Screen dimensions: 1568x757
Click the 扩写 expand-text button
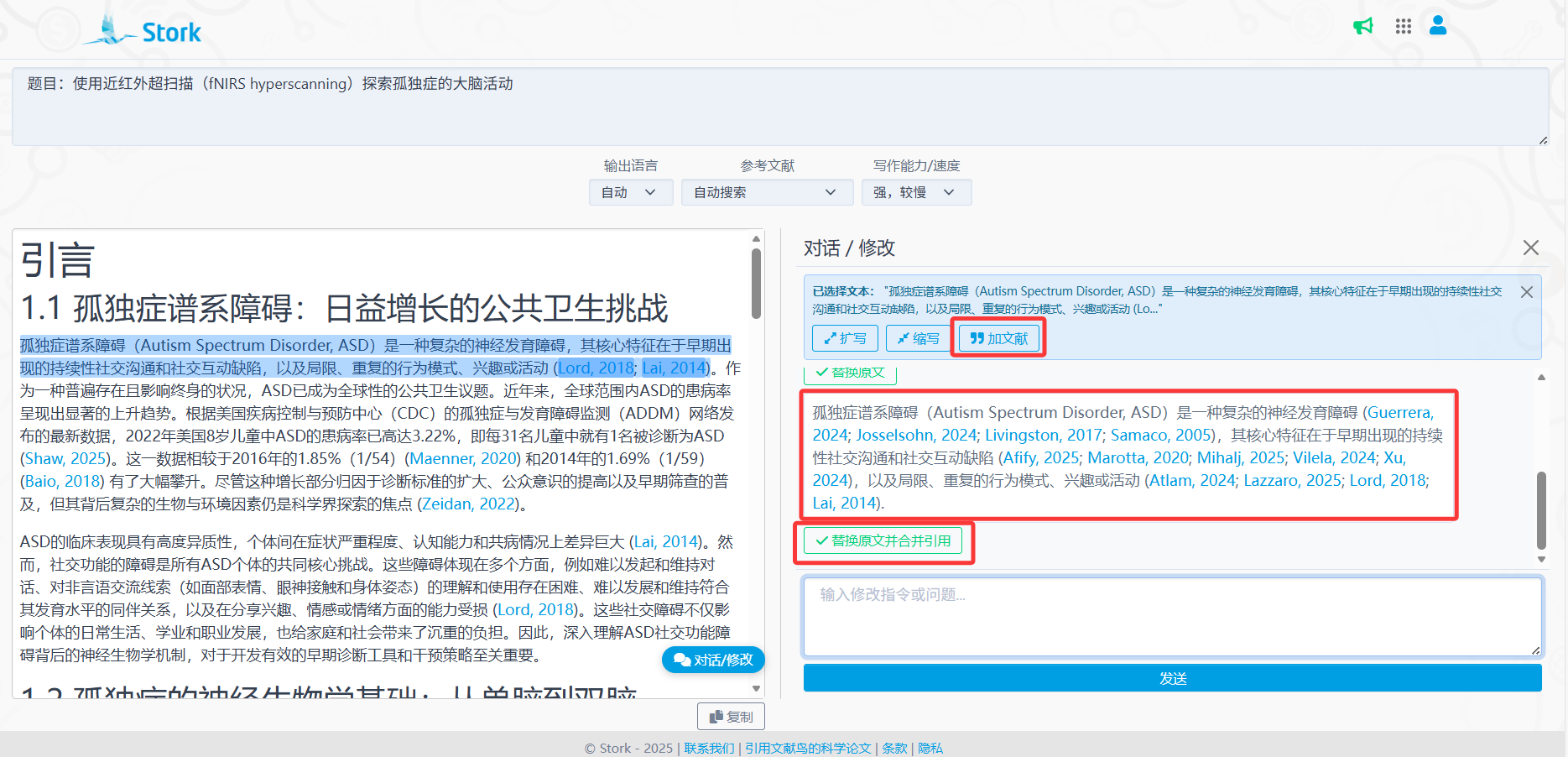(845, 338)
